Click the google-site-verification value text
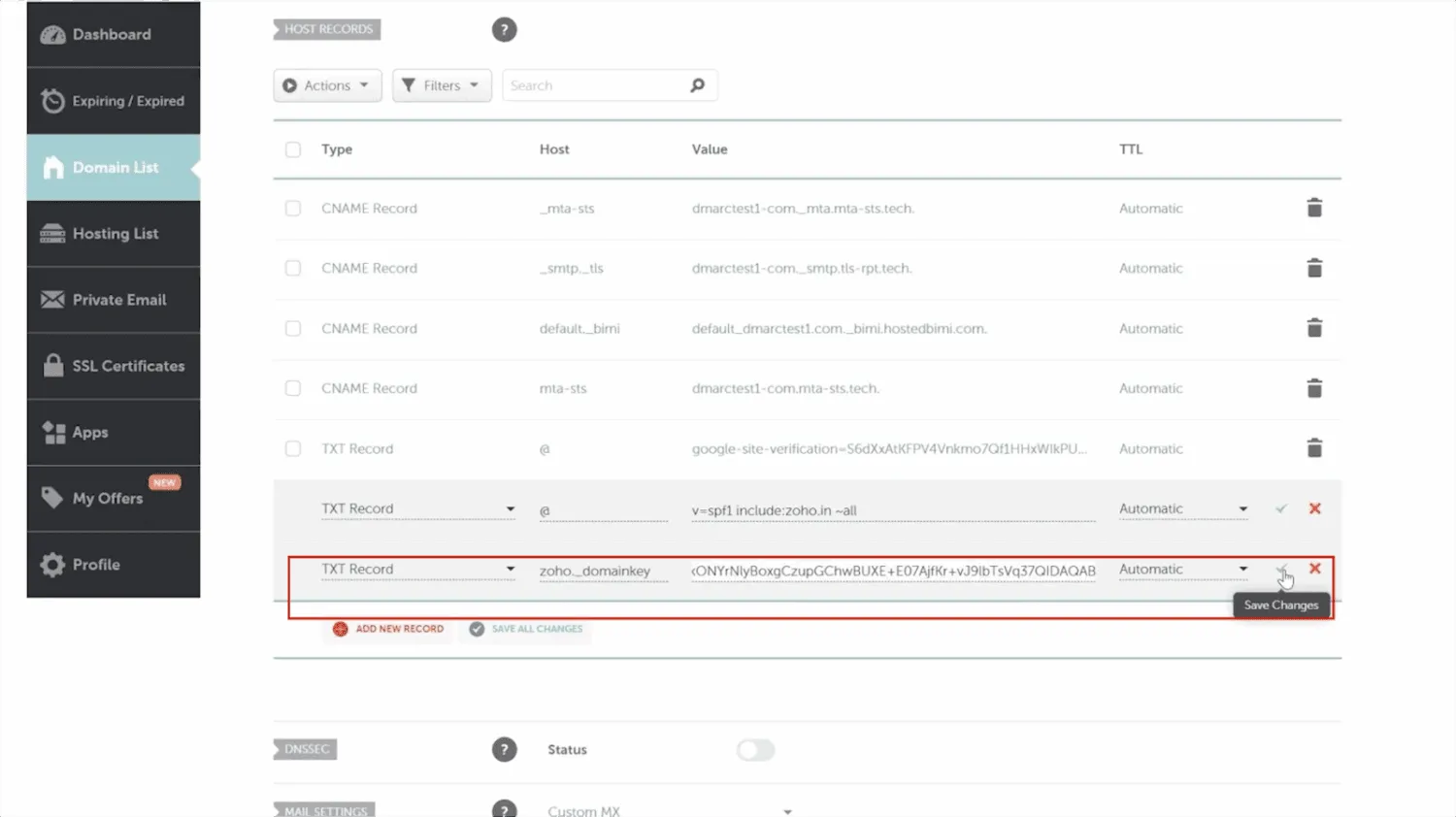 pyautogui.click(x=889, y=448)
